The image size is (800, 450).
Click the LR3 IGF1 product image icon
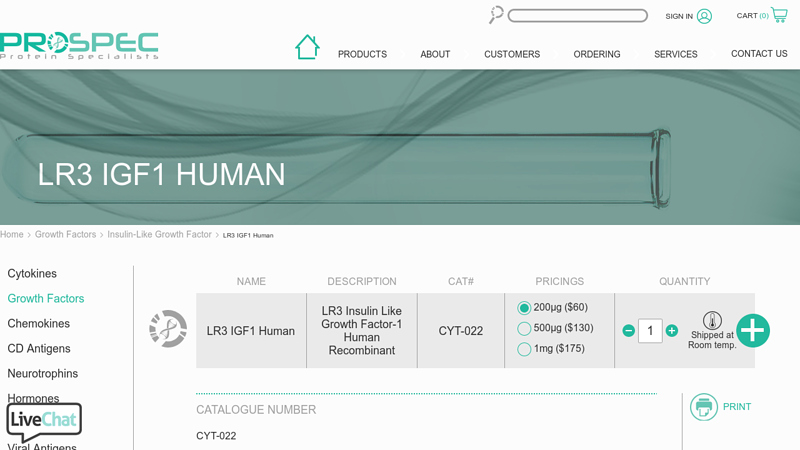(x=168, y=329)
